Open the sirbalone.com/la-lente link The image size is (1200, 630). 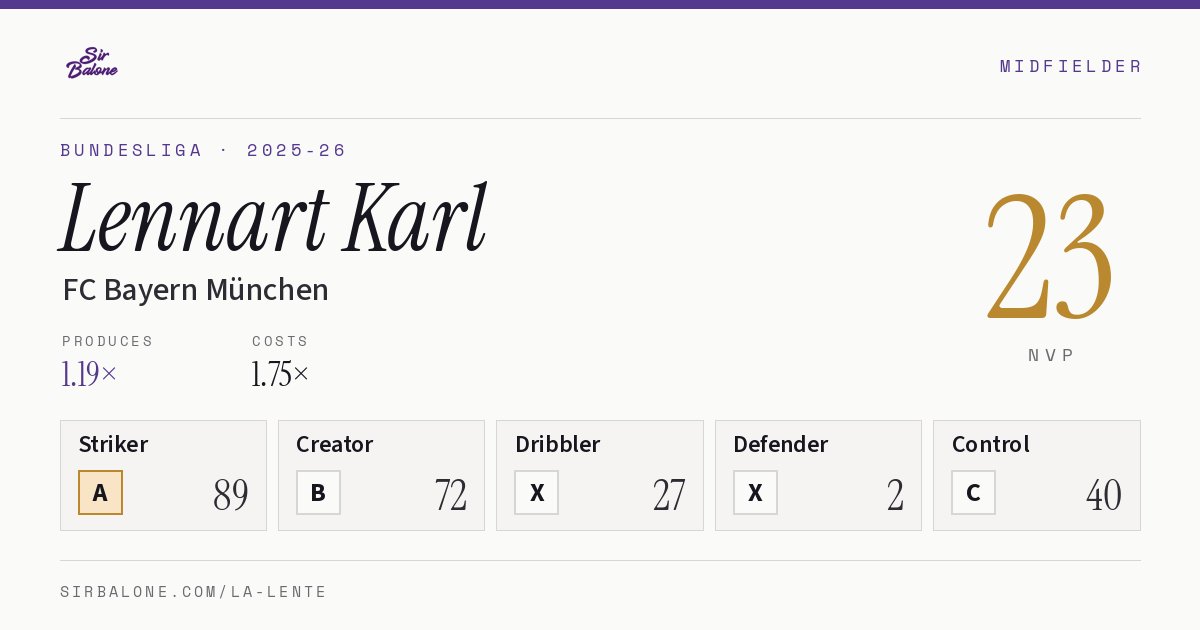(194, 592)
